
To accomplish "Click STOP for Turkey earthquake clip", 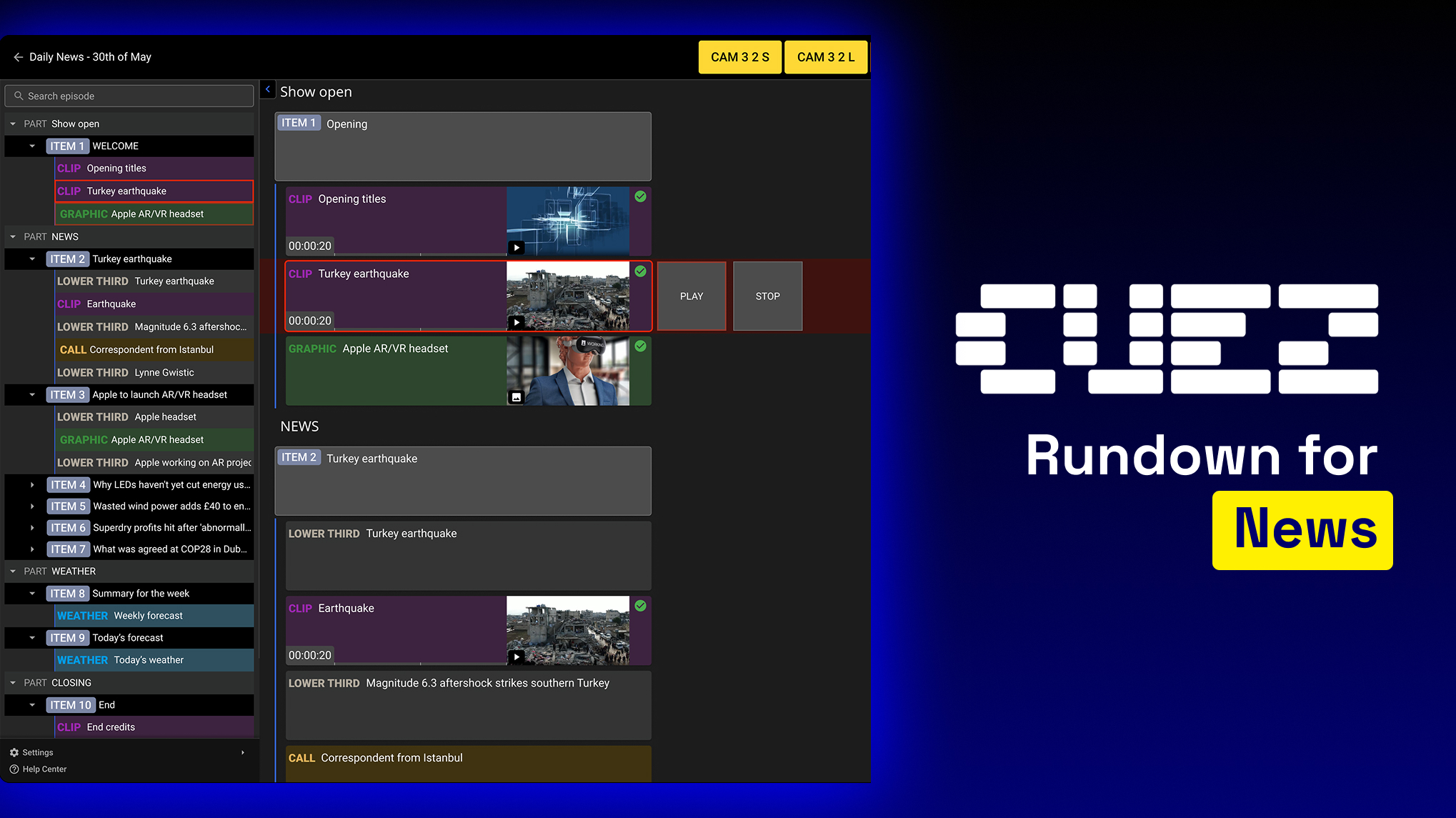I will tap(767, 296).
